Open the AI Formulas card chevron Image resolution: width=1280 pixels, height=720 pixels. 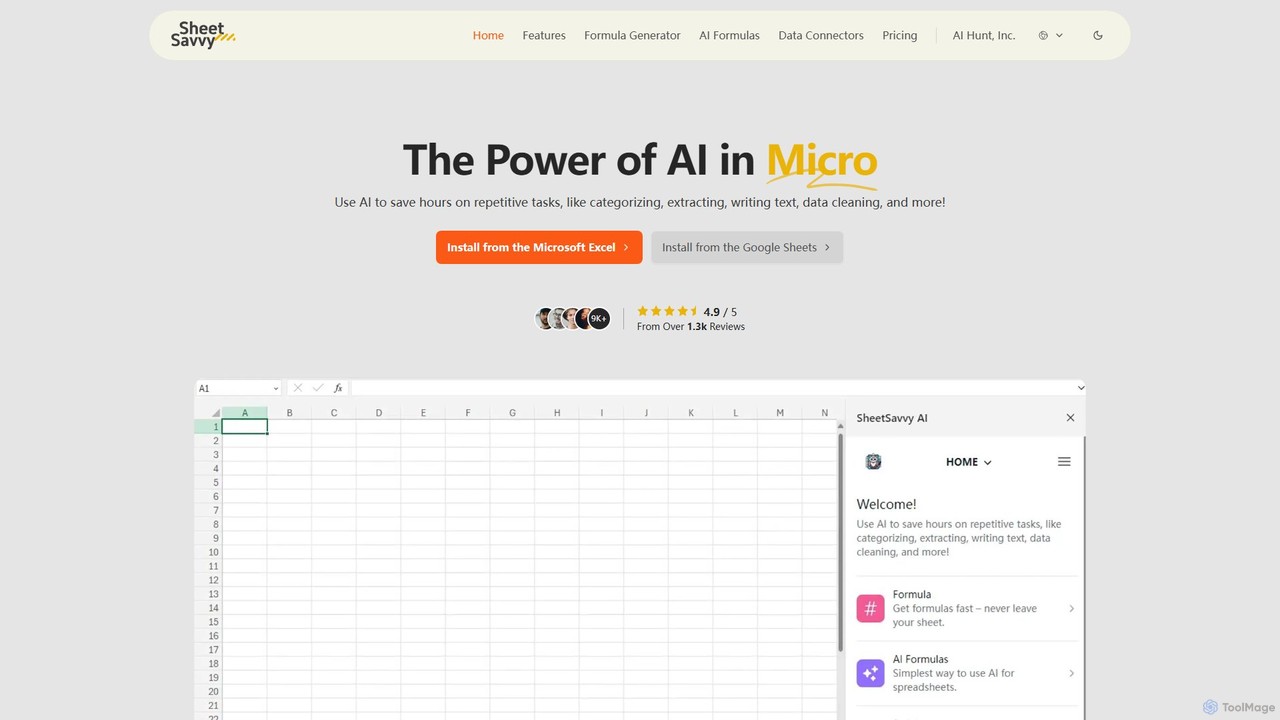click(1071, 673)
